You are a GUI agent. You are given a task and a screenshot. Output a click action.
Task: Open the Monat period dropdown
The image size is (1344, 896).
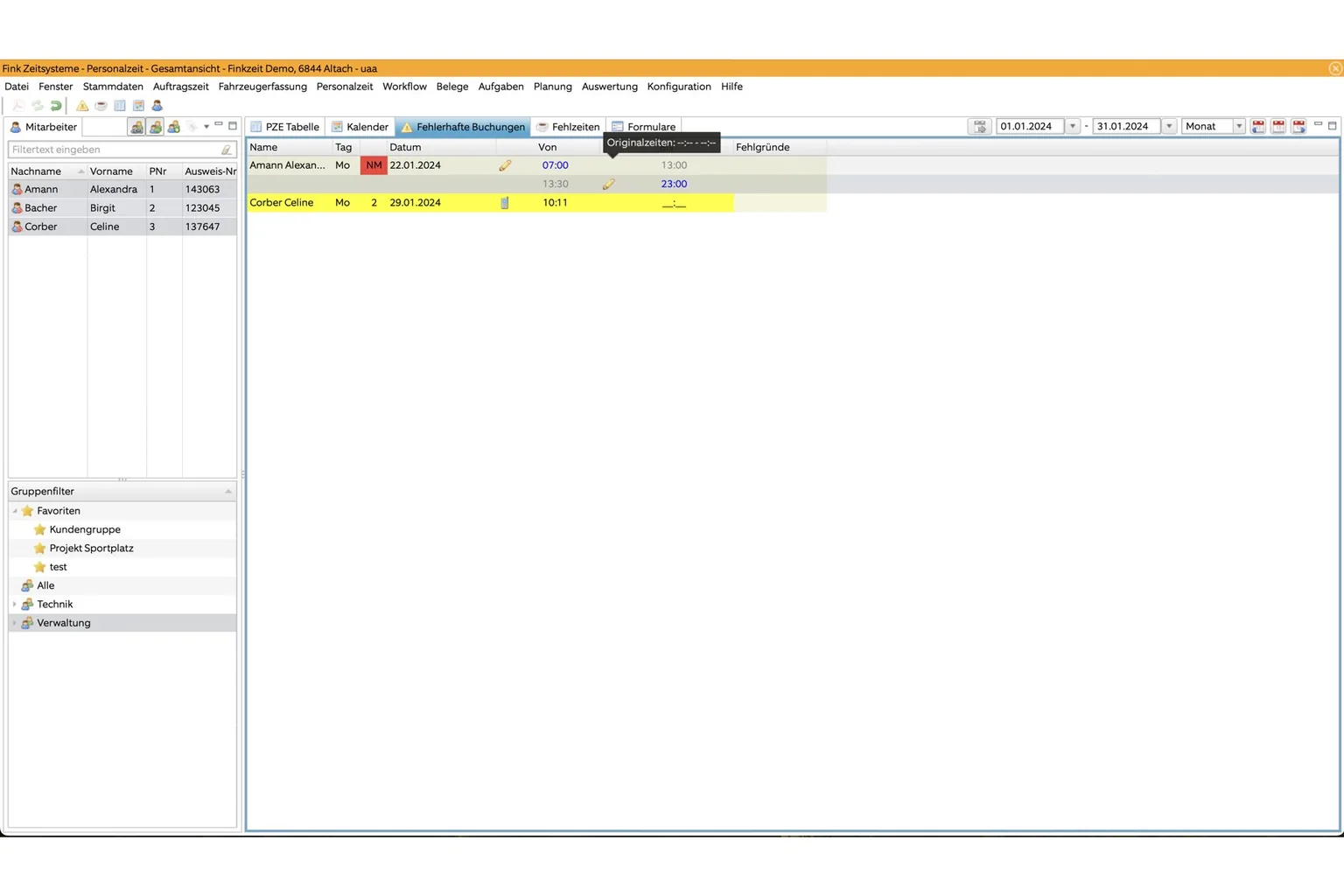pyautogui.click(x=1239, y=127)
